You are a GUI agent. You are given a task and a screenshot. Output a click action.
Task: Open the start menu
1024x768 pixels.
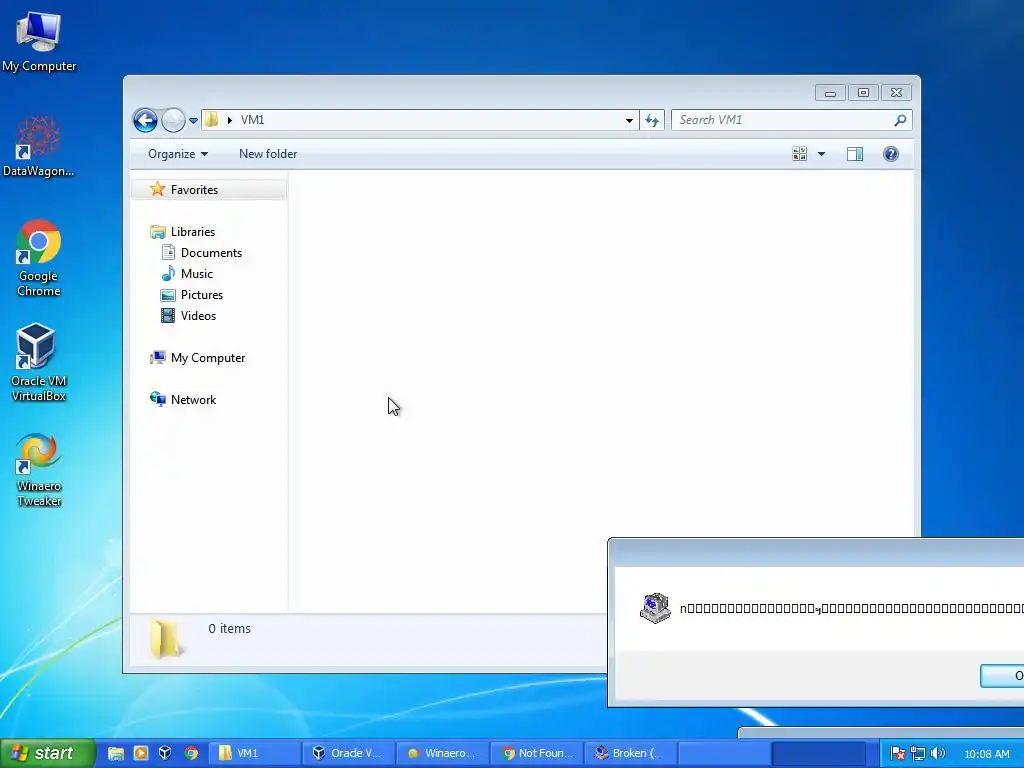[47, 753]
